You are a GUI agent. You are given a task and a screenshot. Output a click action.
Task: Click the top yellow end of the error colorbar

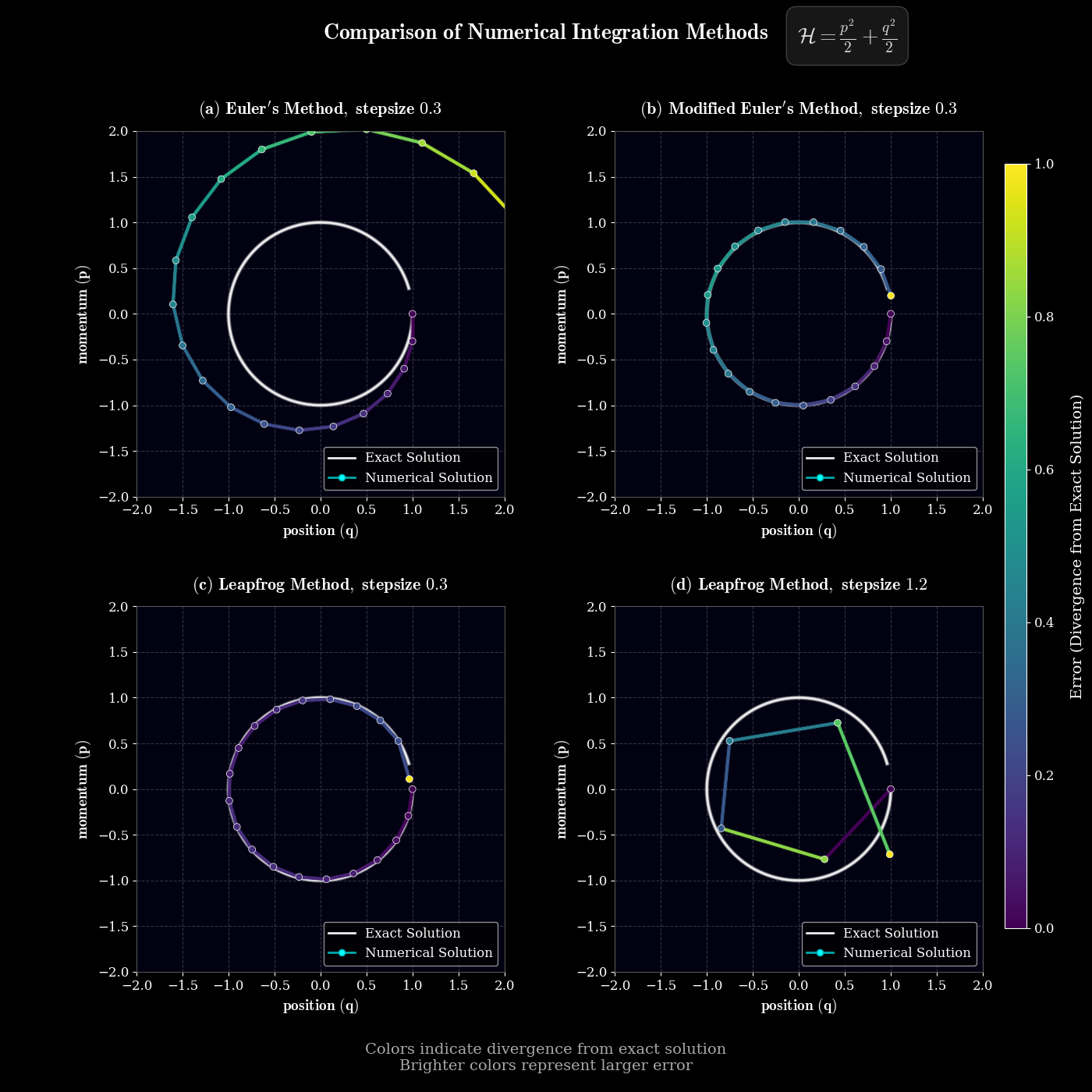[1016, 168]
